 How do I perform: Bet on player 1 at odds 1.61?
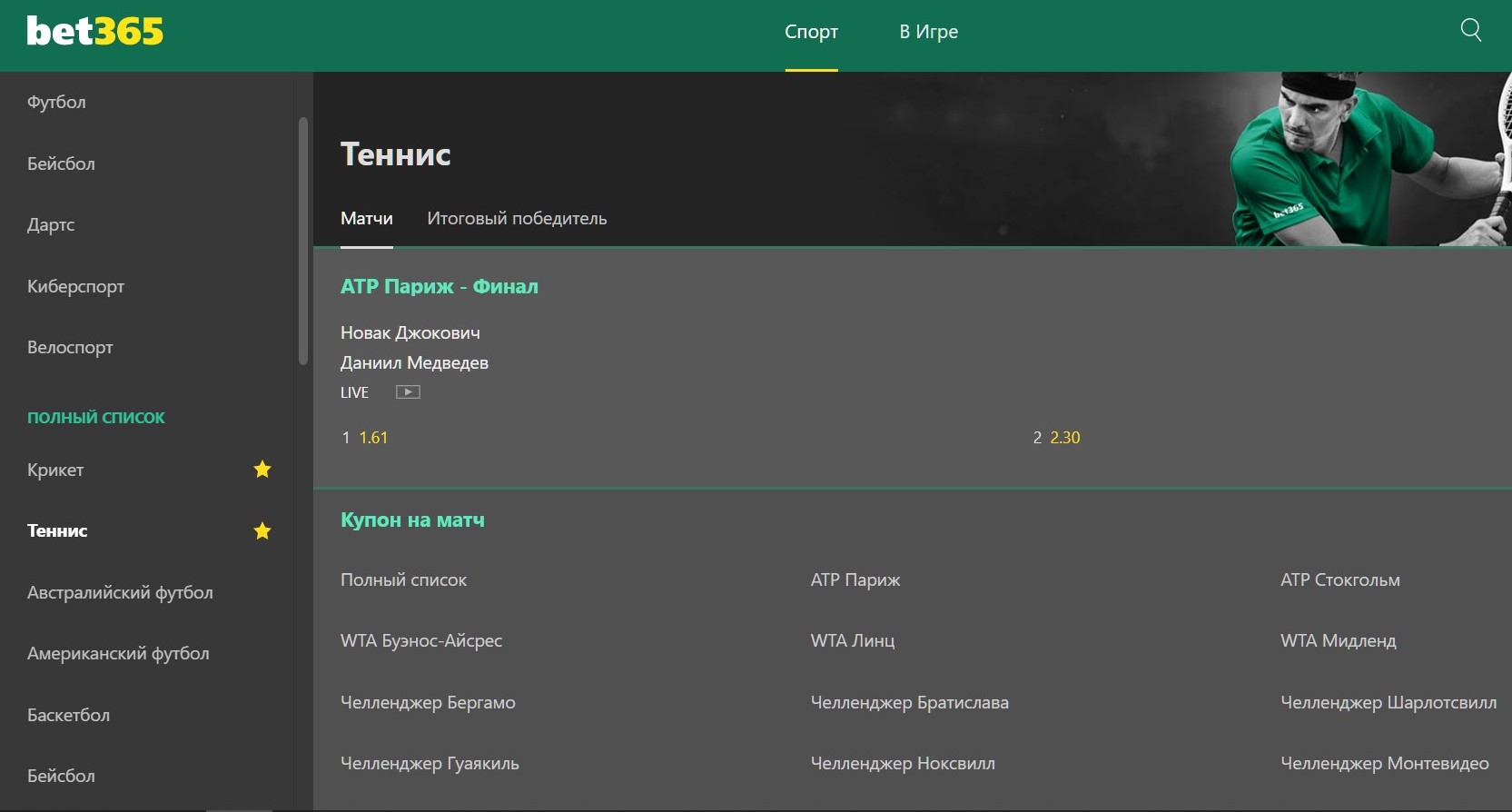(x=365, y=438)
